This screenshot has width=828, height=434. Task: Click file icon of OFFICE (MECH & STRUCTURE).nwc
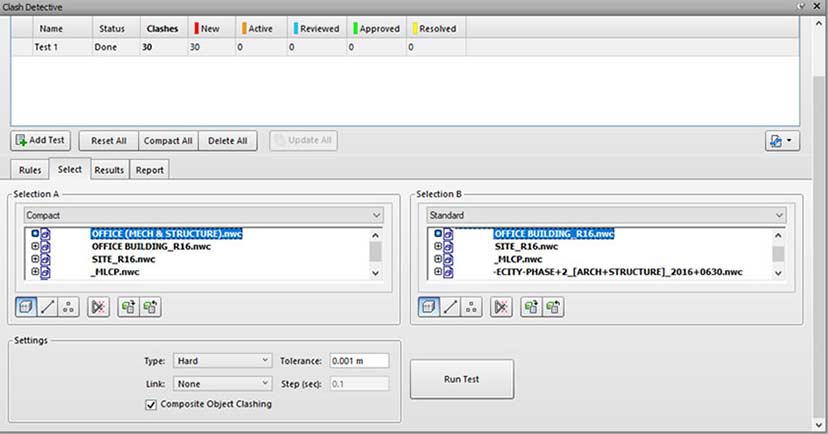coord(45,233)
